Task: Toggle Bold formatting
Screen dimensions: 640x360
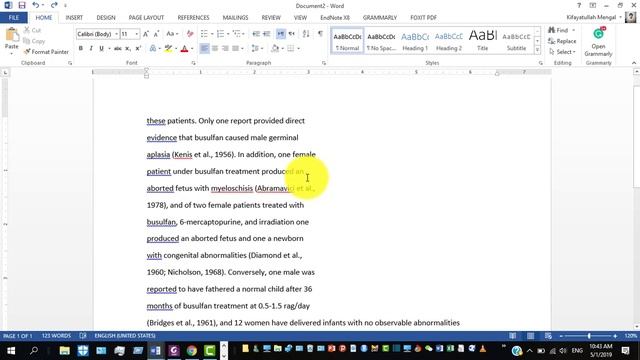Action: 81,49
